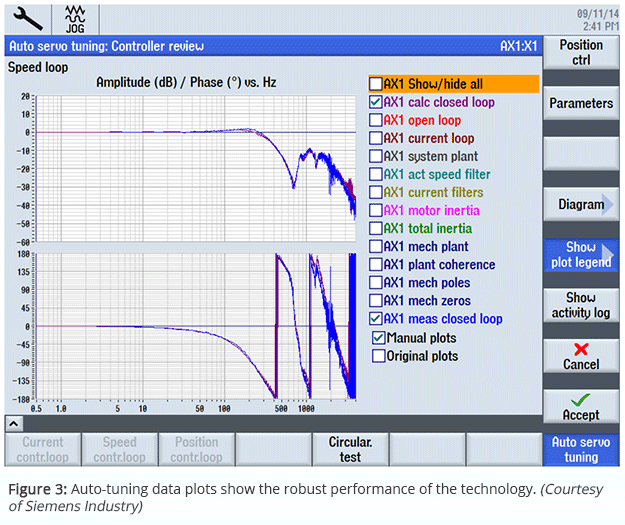This screenshot has width=625, height=525.
Task: Select Position contr.loop softkey
Action: click(x=197, y=450)
